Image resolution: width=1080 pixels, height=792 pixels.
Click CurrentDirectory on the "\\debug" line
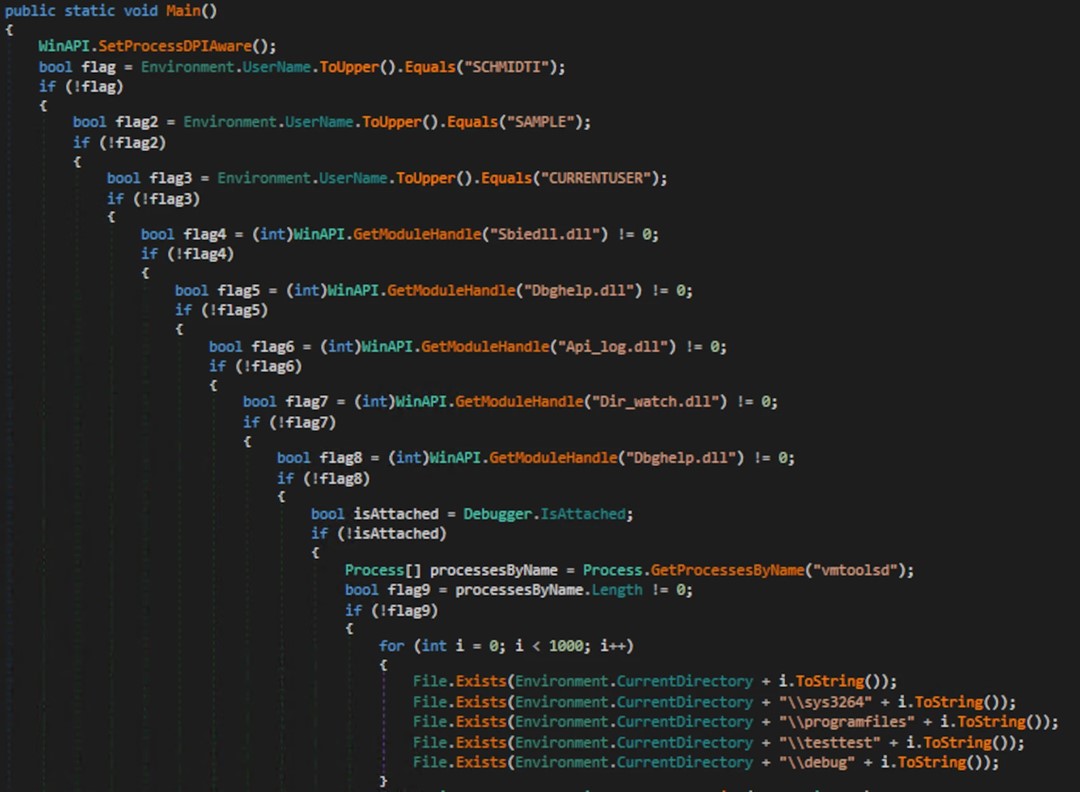[685, 762]
